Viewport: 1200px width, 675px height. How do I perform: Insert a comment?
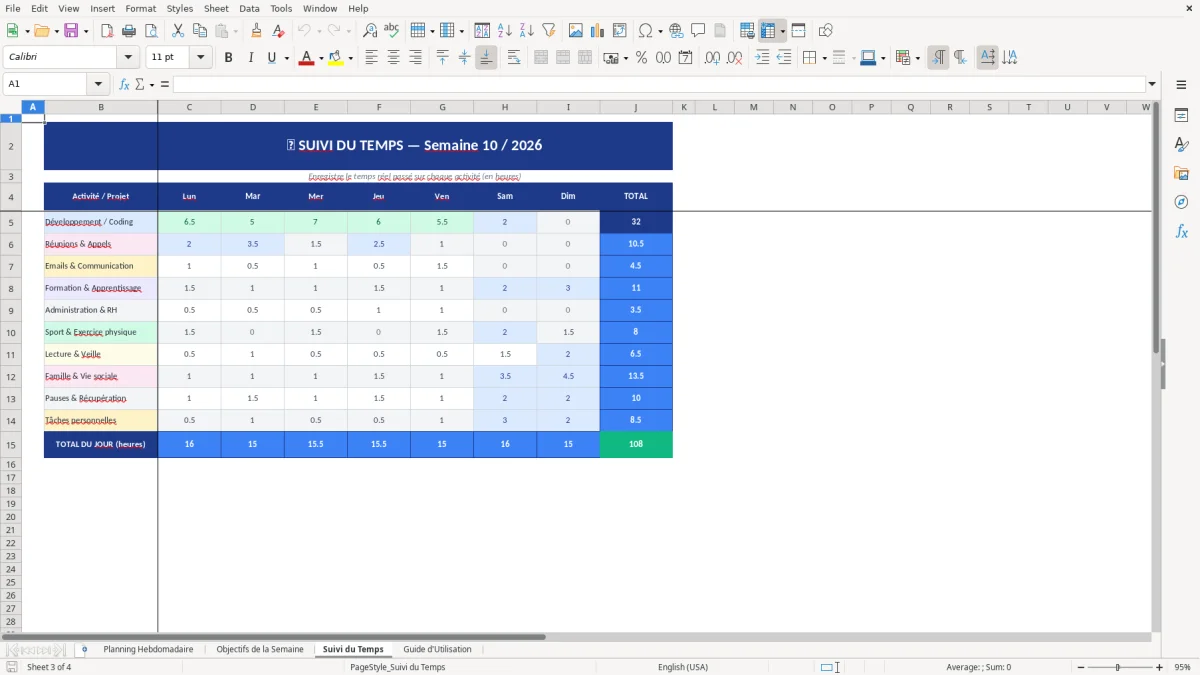(698, 30)
